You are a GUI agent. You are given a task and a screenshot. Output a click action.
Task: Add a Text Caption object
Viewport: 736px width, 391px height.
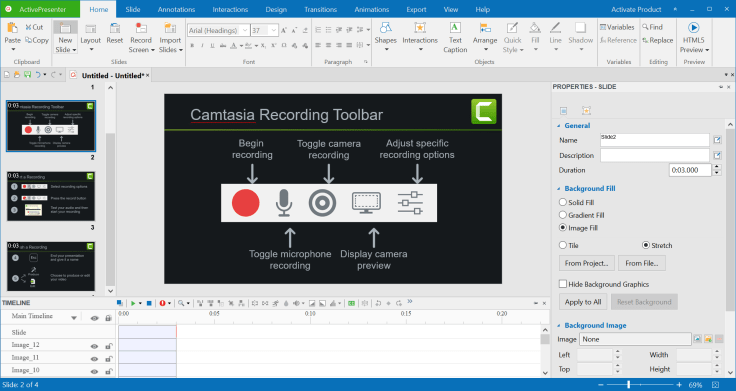[x=455, y=37]
